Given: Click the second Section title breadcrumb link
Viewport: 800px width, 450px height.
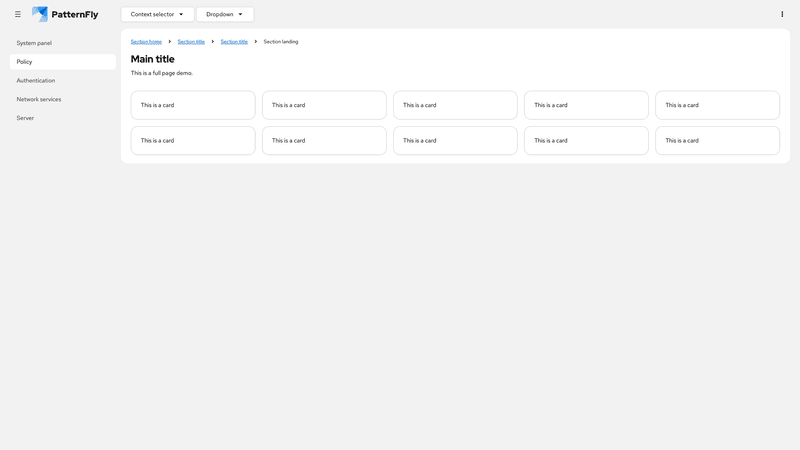Looking at the screenshot, I should coord(234,42).
